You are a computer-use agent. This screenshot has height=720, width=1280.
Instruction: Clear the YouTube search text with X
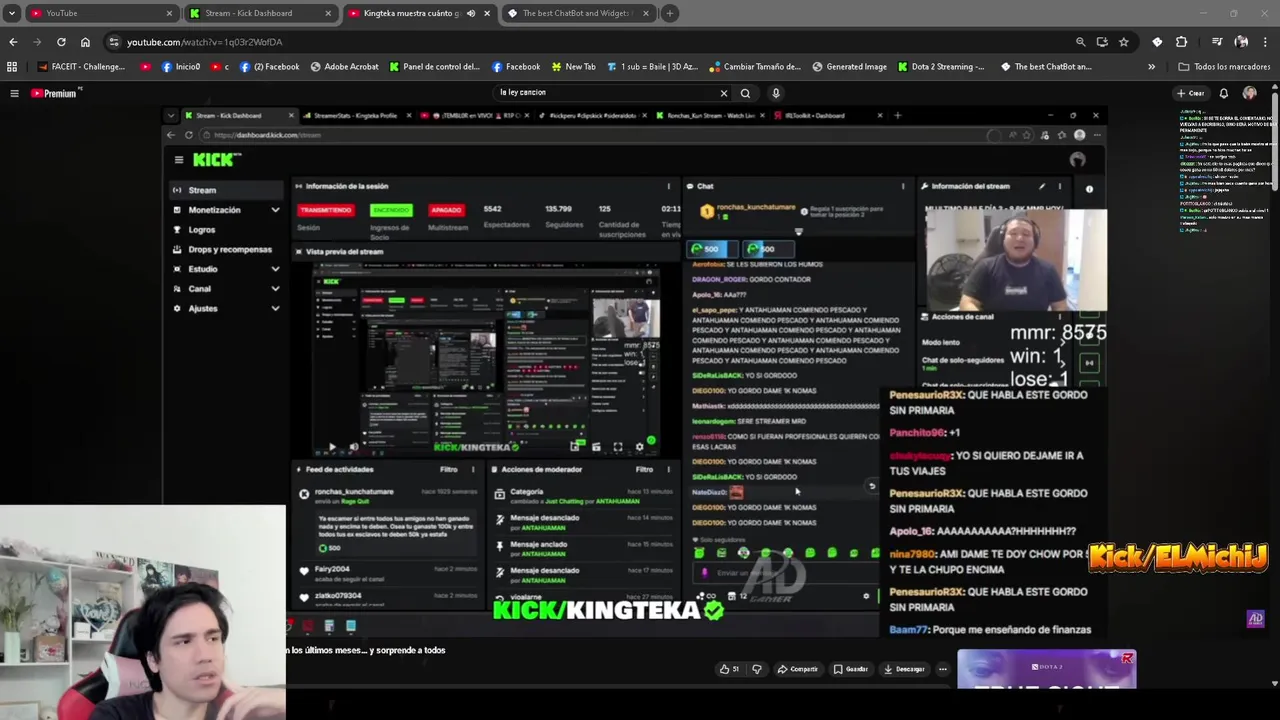tap(724, 93)
